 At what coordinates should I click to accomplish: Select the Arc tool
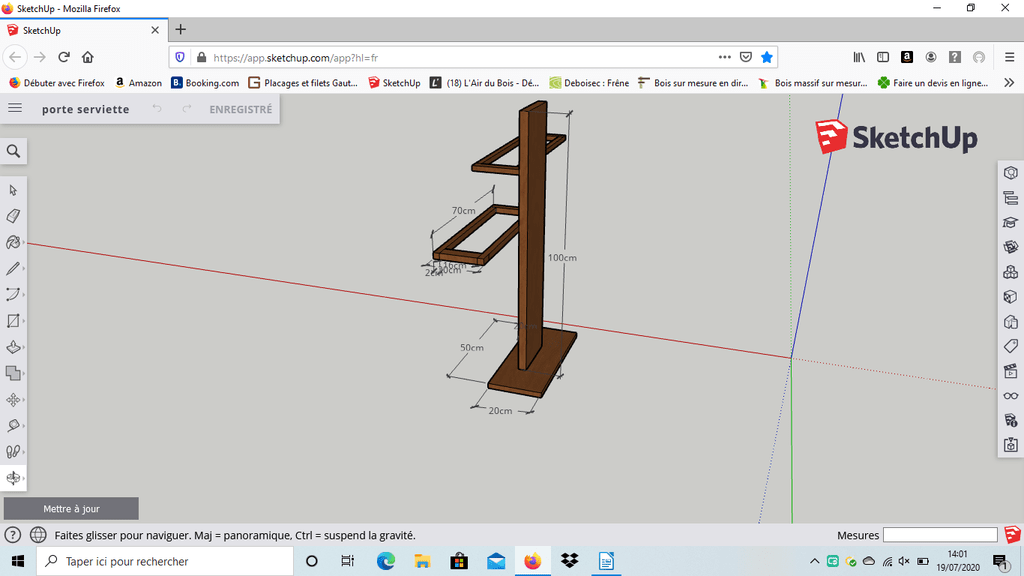[x=13, y=295]
